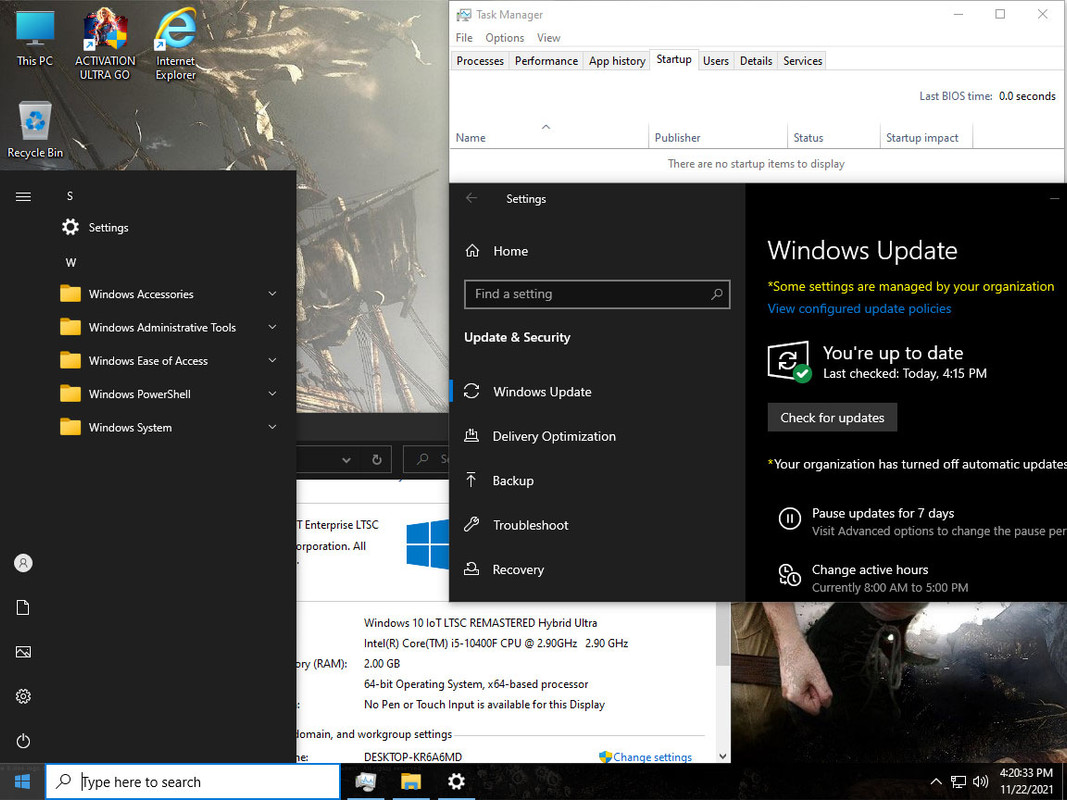Viewport: 1067px width, 800px height.
Task: Open This PC desktop icon
Action: 35,37
